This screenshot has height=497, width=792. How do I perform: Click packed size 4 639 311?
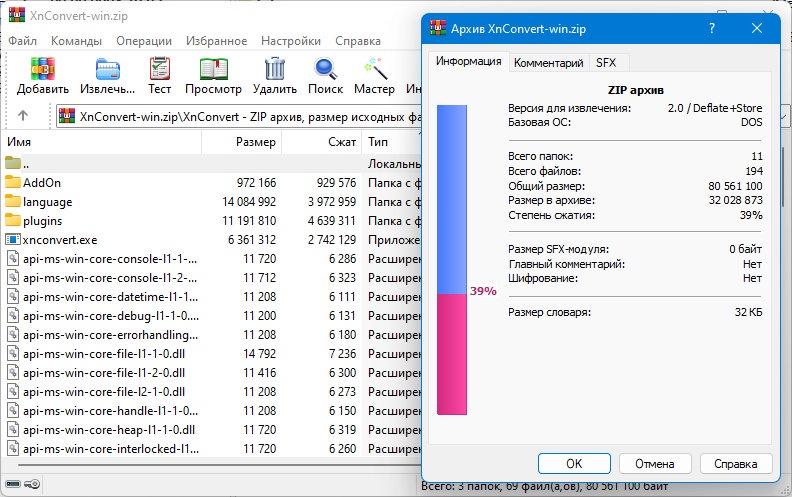pyautogui.click(x=332, y=221)
